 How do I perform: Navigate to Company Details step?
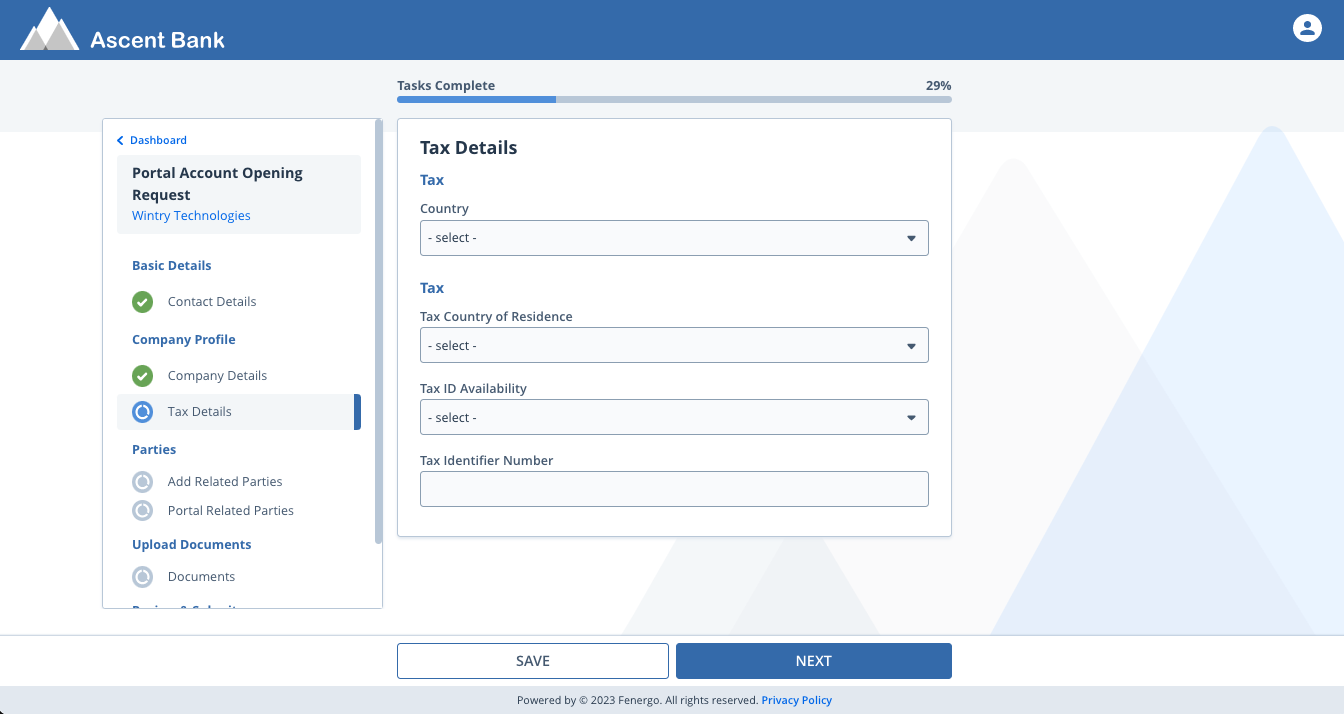pos(217,376)
